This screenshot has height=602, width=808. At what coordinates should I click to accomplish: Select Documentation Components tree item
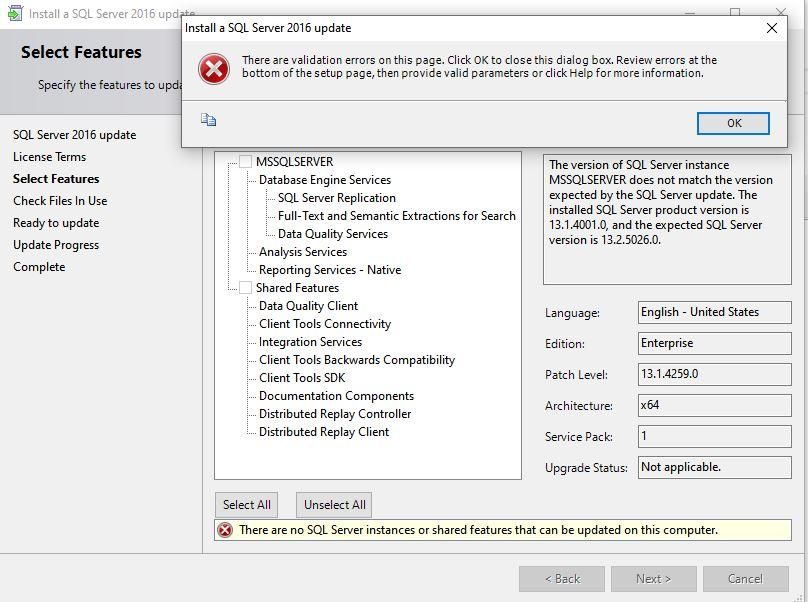coord(336,396)
